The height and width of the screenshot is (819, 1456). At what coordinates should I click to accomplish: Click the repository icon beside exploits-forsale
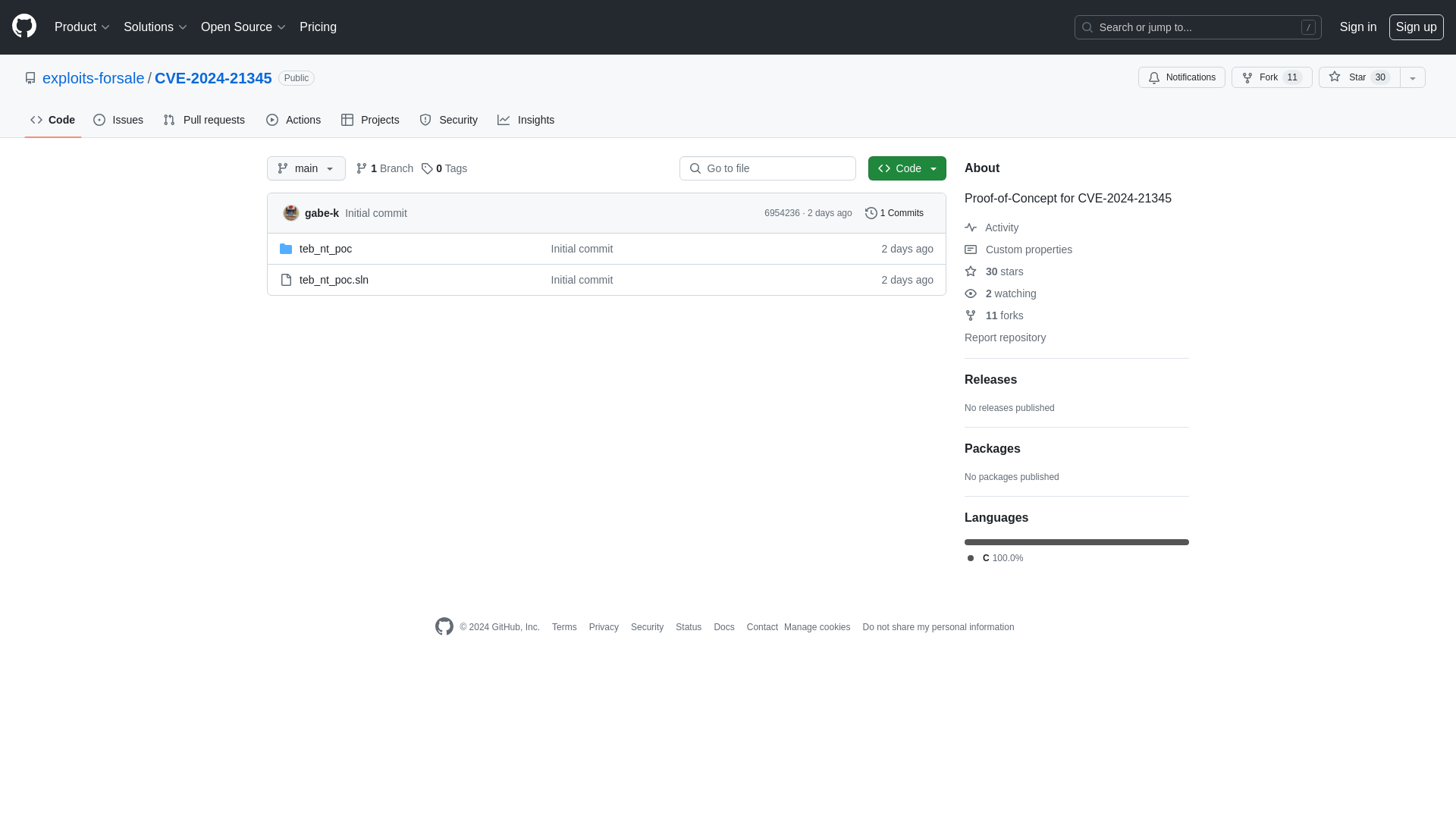(x=30, y=78)
